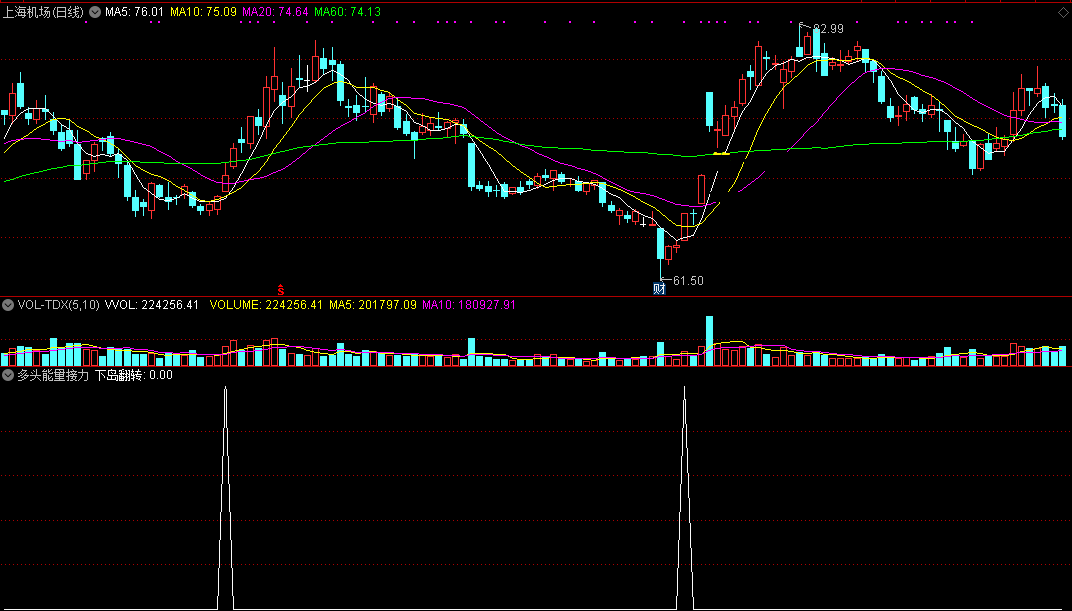This screenshot has width=1072, height=611.
Task: Expand the 多头能量接力 indicator dropdown
Action: pyautogui.click(x=8, y=375)
